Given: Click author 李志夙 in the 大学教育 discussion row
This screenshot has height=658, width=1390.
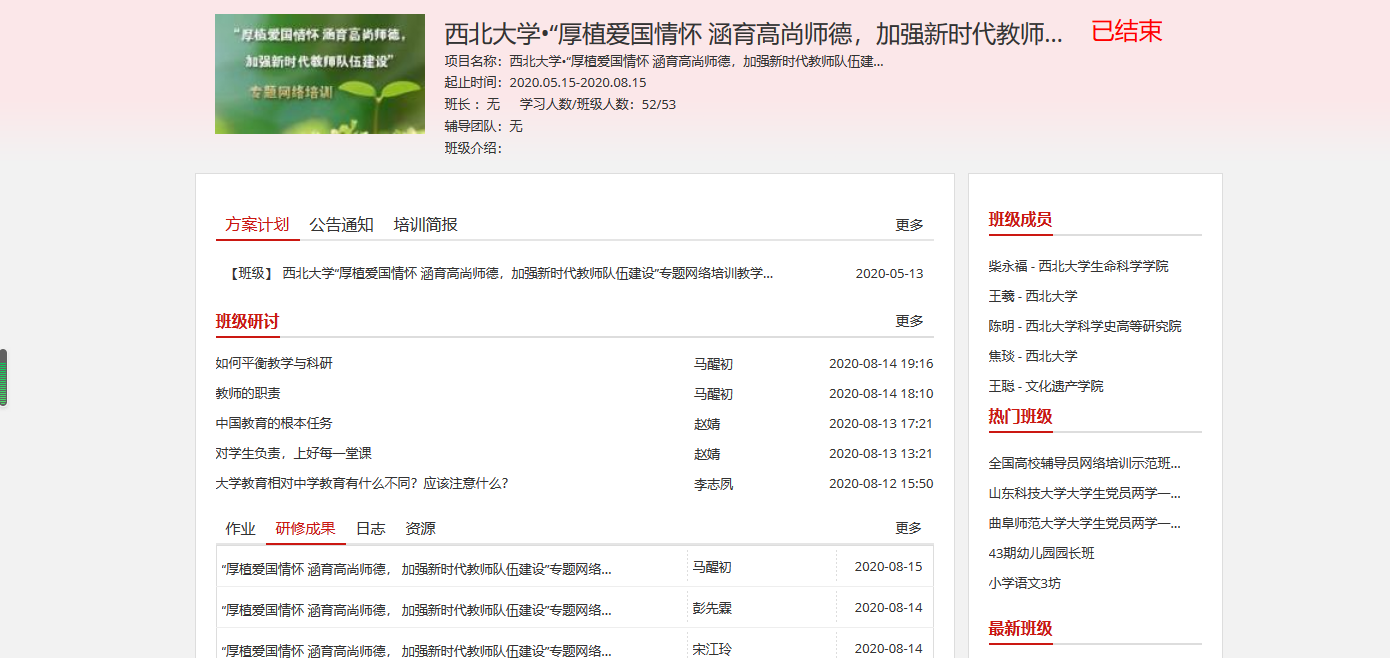Looking at the screenshot, I should (x=713, y=484).
